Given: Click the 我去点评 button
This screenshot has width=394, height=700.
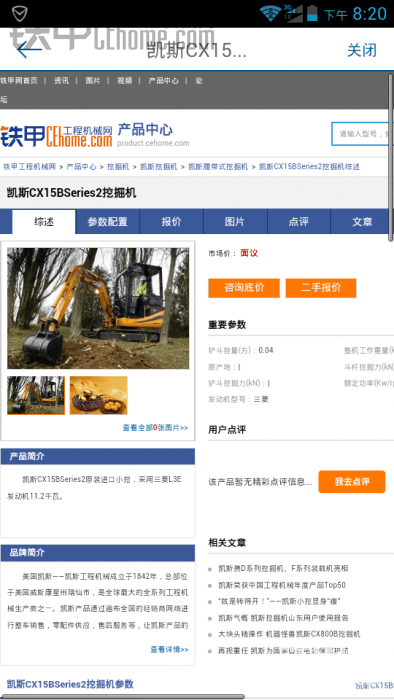Looking at the screenshot, I should coord(352,482).
